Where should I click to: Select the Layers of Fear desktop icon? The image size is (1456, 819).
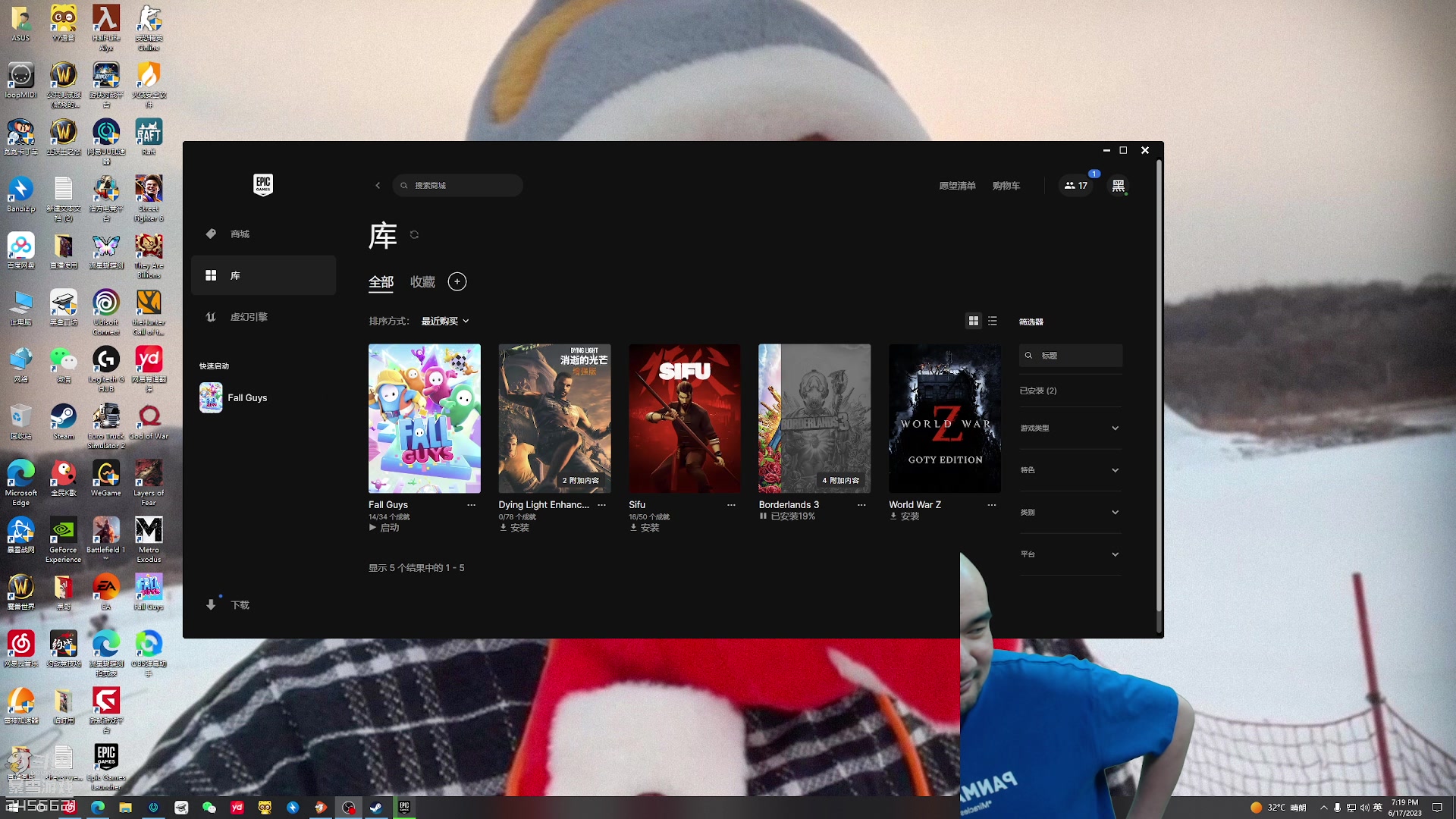pyautogui.click(x=149, y=483)
